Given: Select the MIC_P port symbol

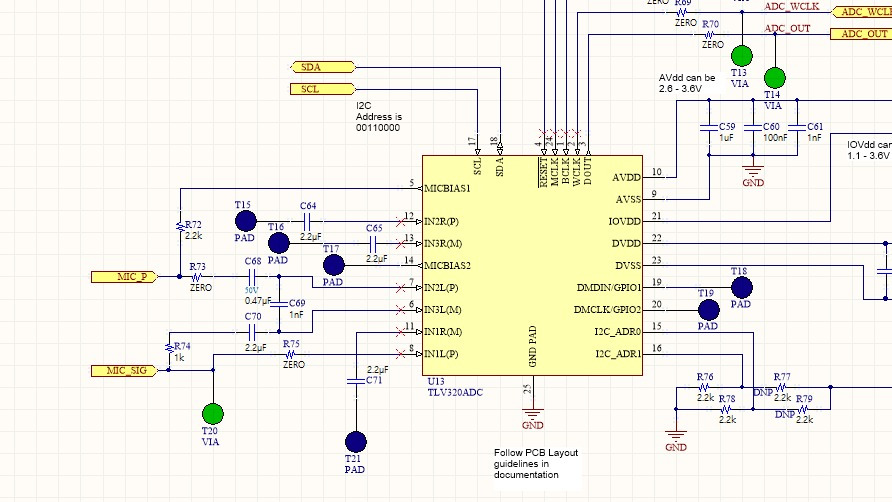Looking at the screenshot, I should 124,277.
